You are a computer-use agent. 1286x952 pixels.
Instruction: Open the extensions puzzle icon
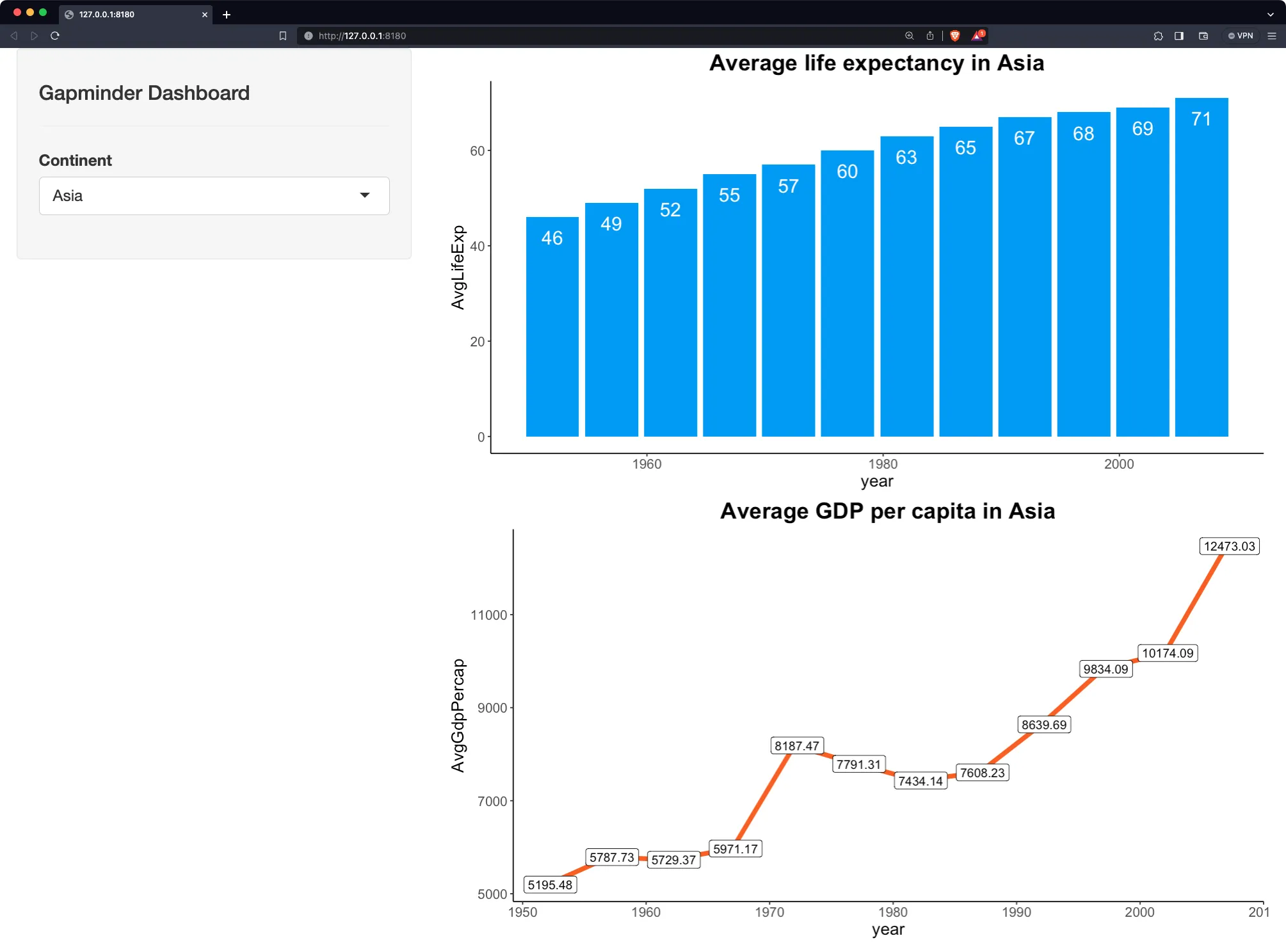(x=1158, y=36)
